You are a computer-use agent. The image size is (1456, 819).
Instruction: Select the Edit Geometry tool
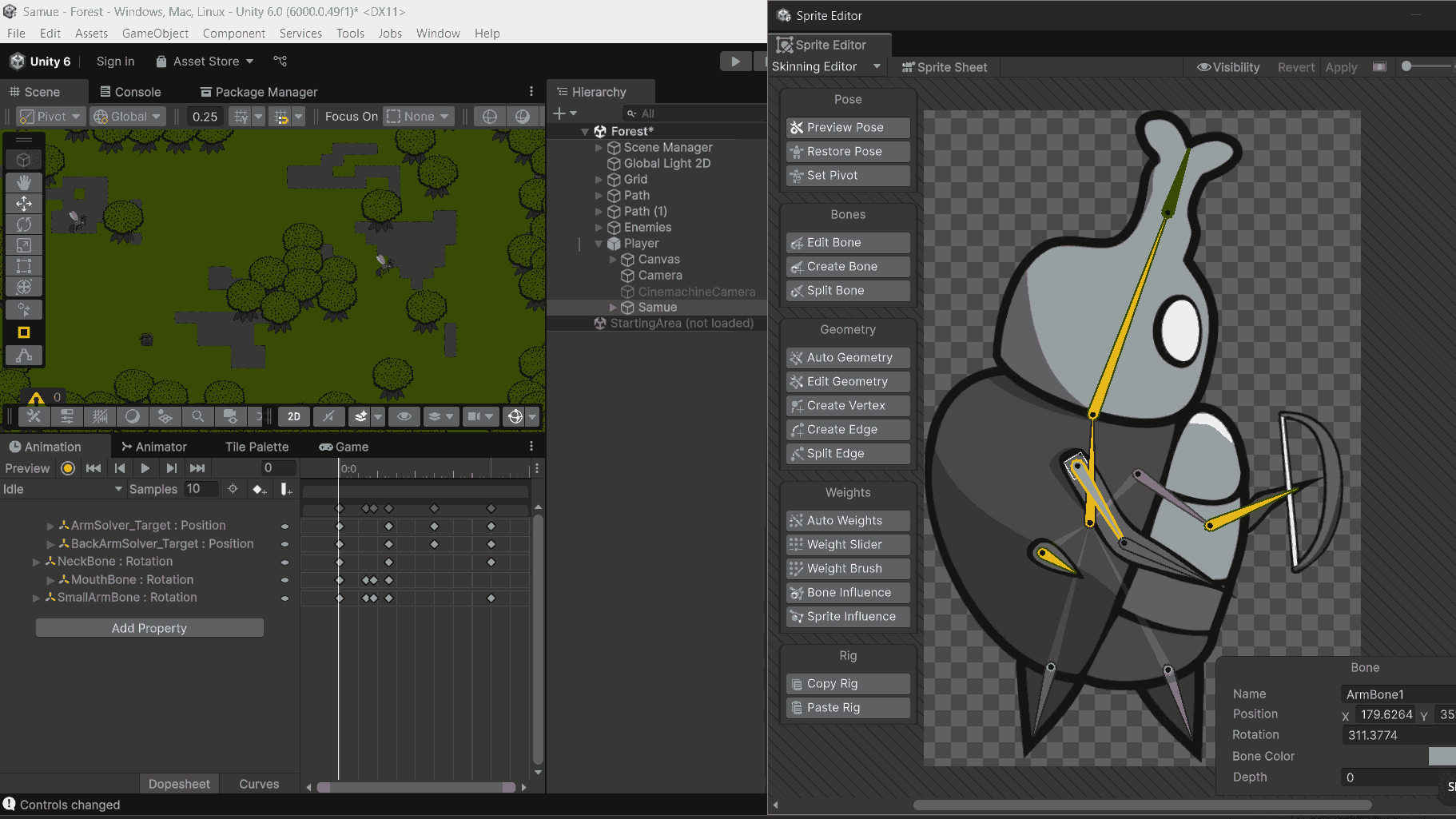point(848,381)
